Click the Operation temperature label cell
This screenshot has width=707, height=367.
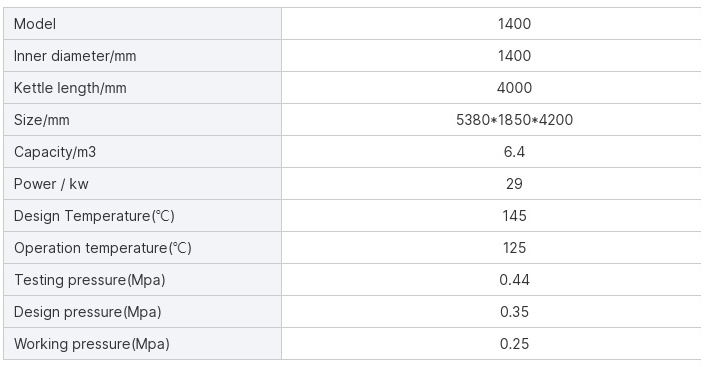pos(142,248)
